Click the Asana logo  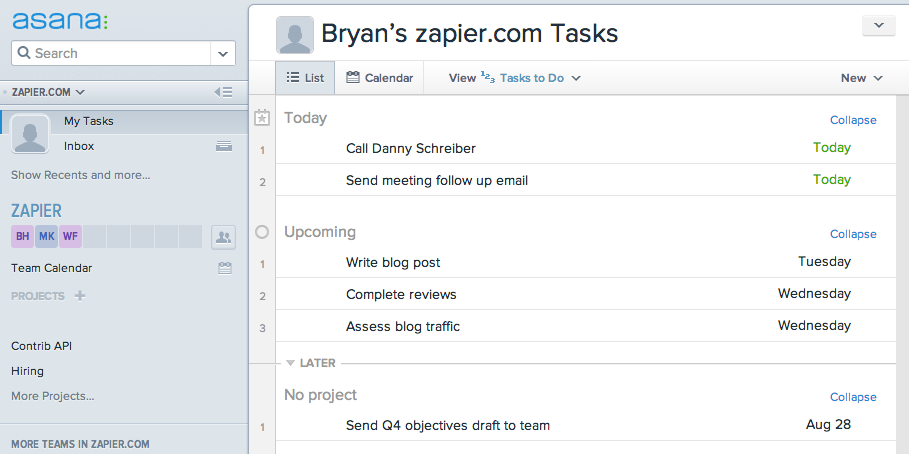[x=60, y=20]
